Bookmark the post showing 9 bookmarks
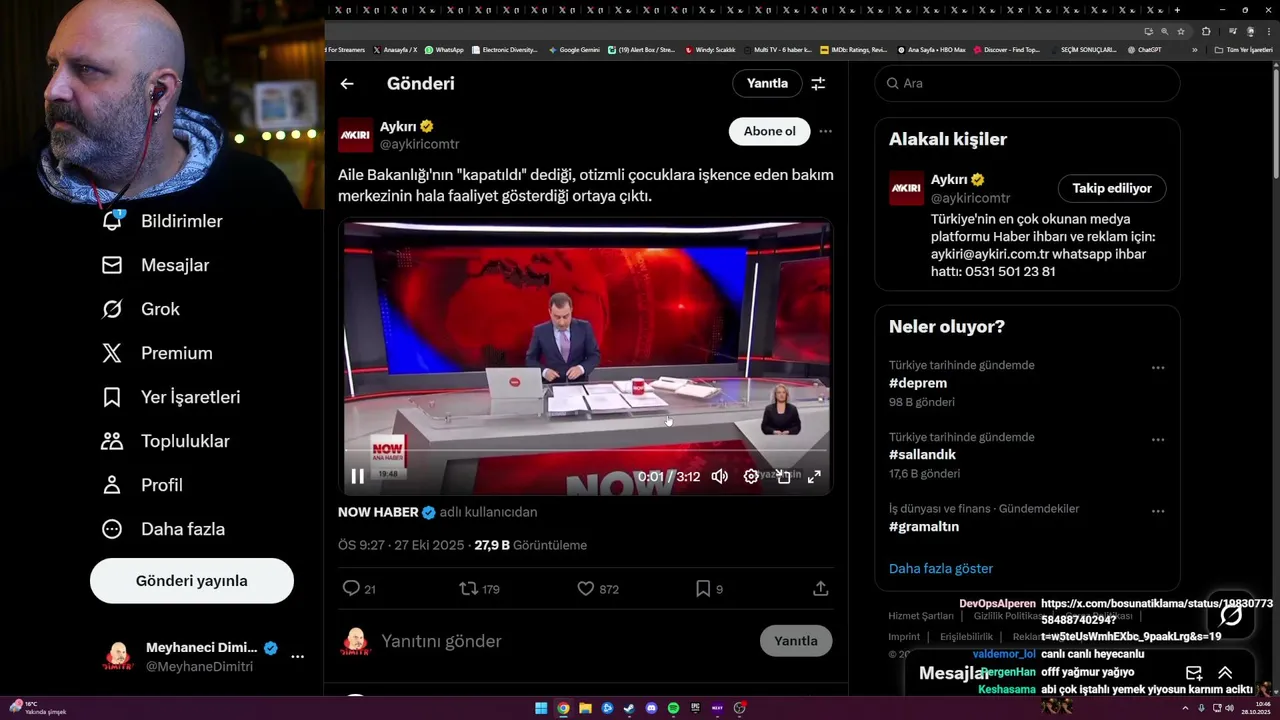Image resolution: width=1280 pixels, height=720 pixels. pos(703,589)
